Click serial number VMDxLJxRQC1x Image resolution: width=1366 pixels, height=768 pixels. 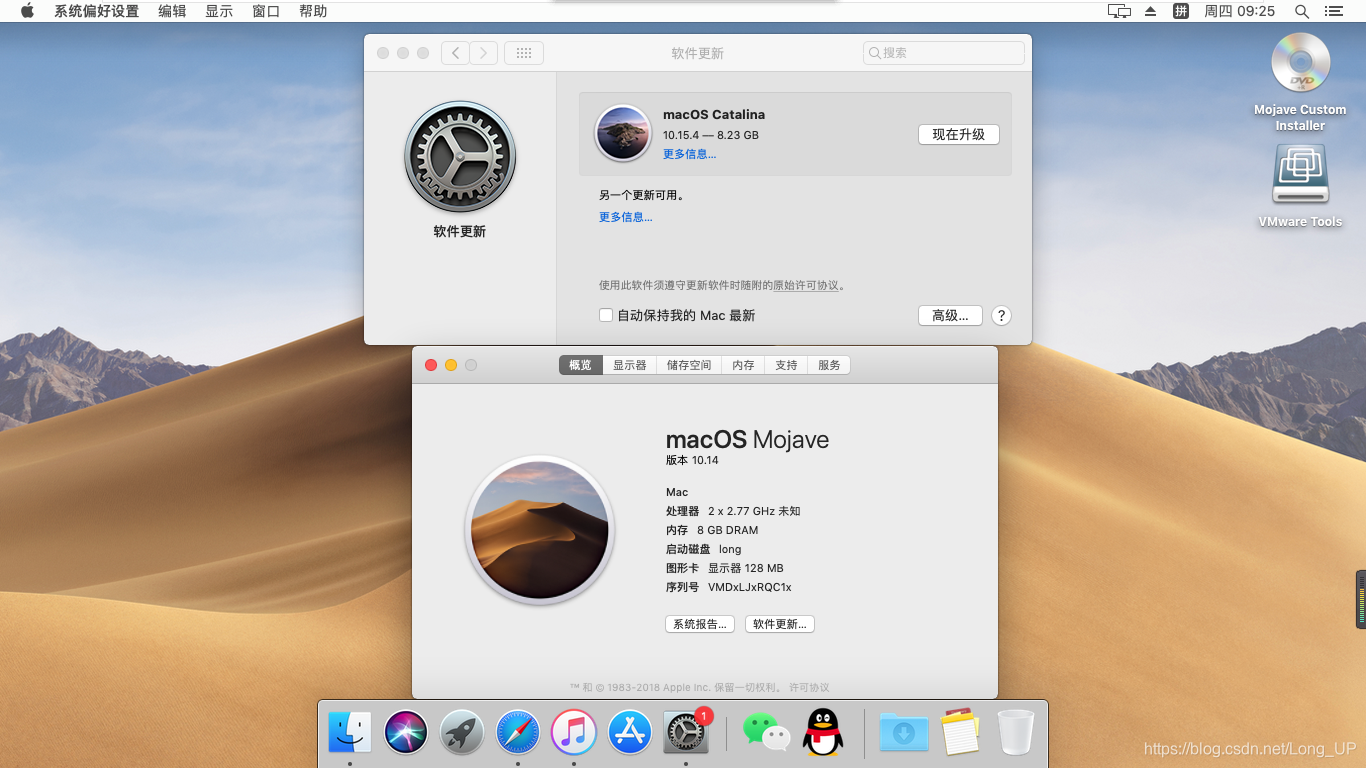coord(749,587)
